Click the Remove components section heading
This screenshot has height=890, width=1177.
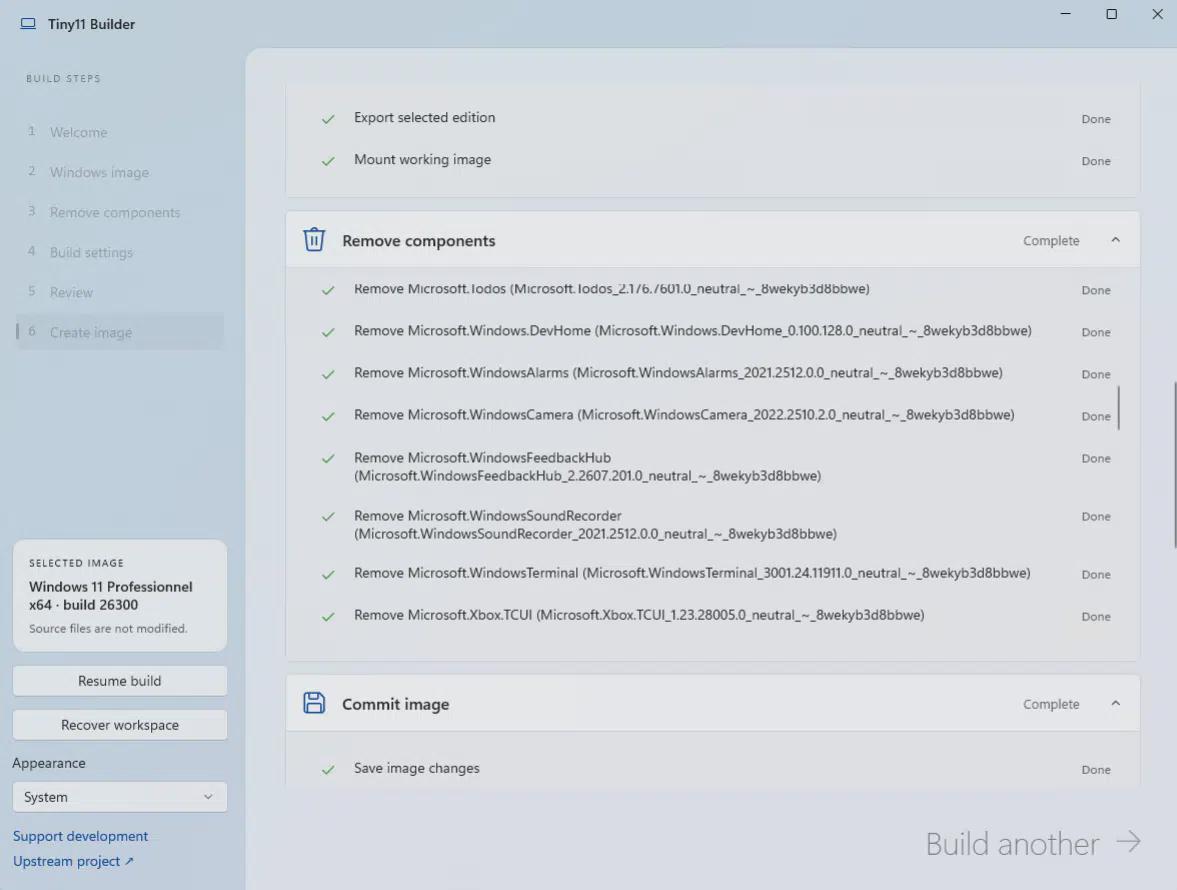point(419,241)
